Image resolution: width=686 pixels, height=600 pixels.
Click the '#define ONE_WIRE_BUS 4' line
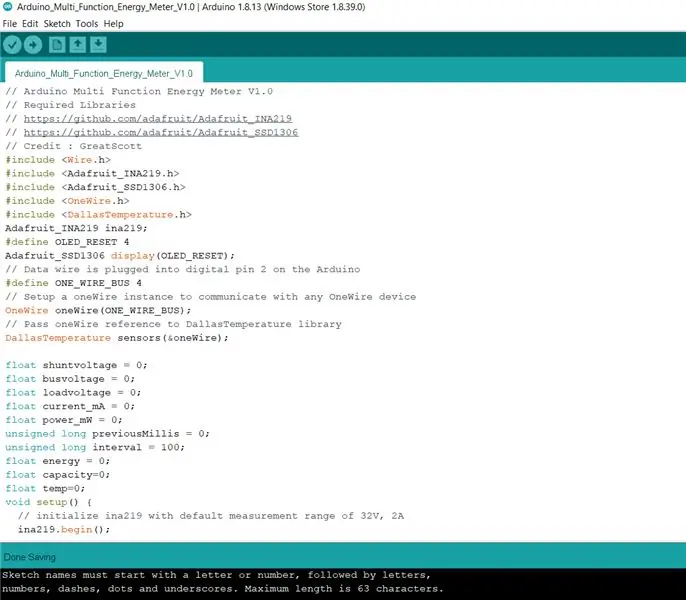(74, 283)
